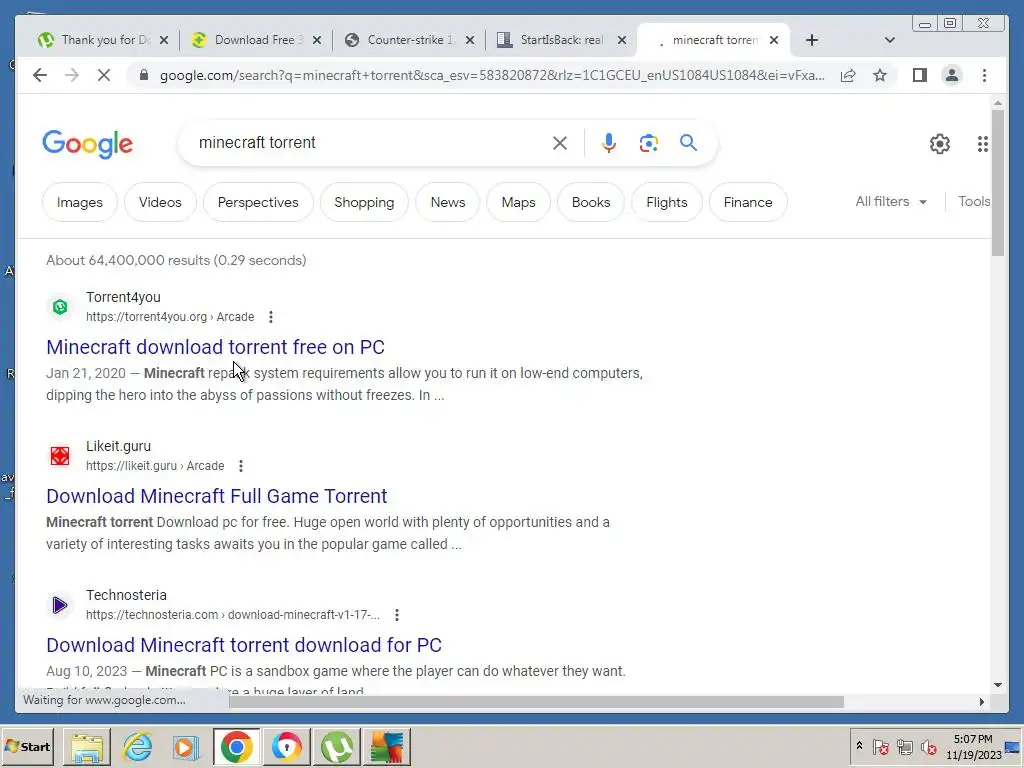Viewport: 1024px width, 768px height.
Task: Click scroll right arrow on horizontal scrollbar
Action: 982,702
